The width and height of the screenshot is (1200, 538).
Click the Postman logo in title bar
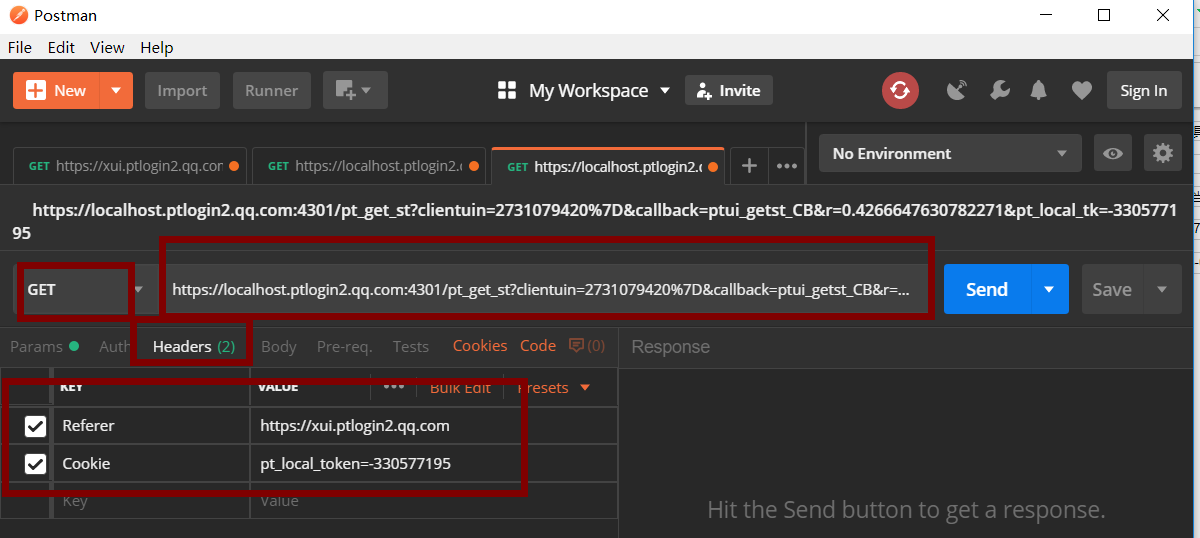coord(18,16)
